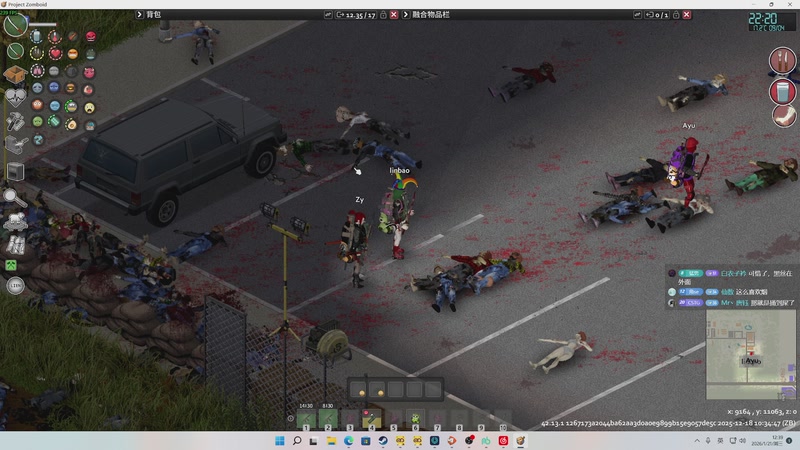800x450 pixels.
Task: Open the heart health panel
Action: pyautogui.click(x=15, y=97)
